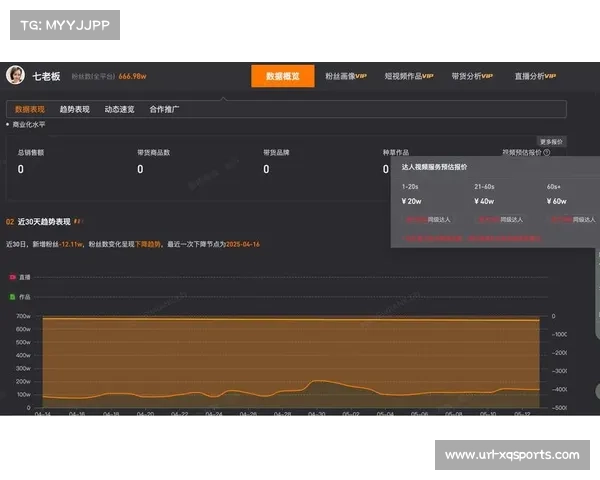Click the 带货商品数 label

pyautogui.click(x=153, y=152)
